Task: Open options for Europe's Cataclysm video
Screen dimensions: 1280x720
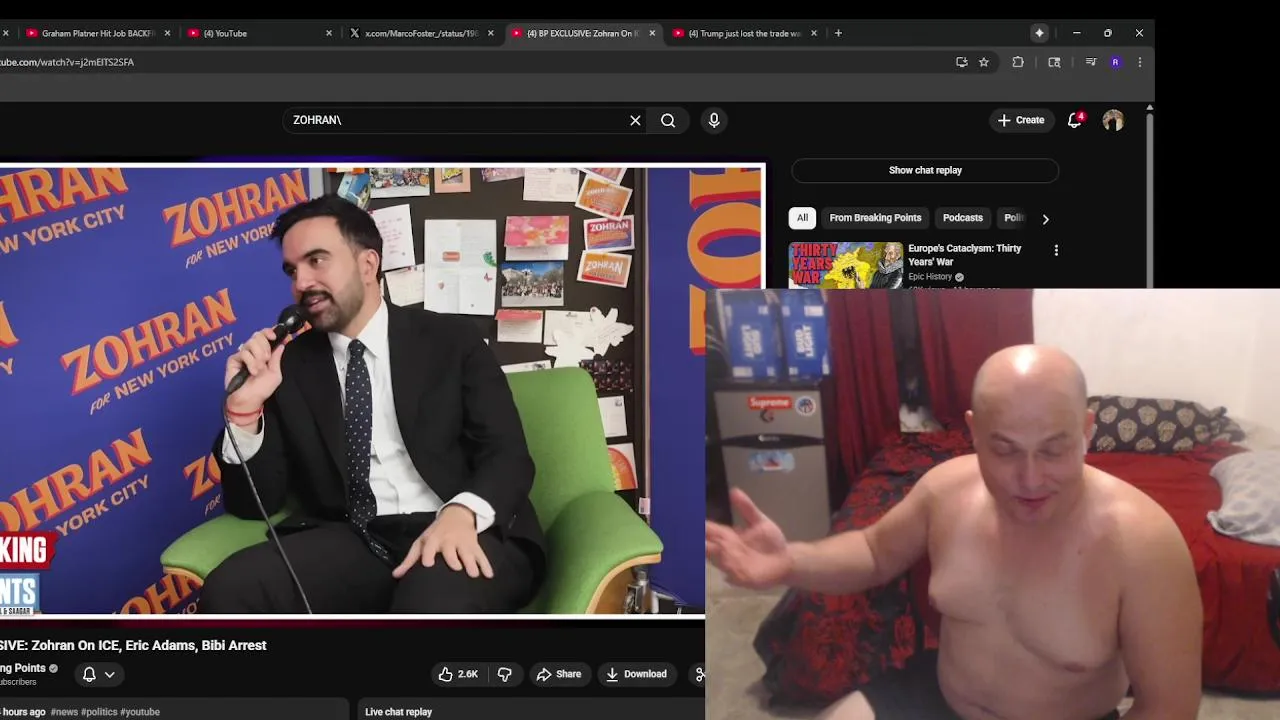Action: click(x=1056, y=250)
